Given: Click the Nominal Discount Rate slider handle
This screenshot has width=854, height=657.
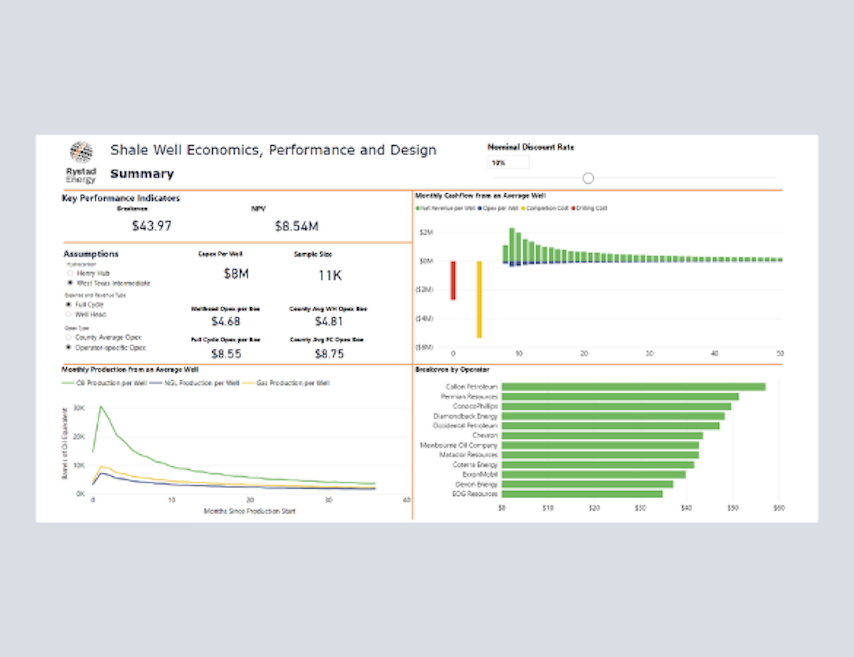Looking at the screenshot, I should (x=588, y=178).
